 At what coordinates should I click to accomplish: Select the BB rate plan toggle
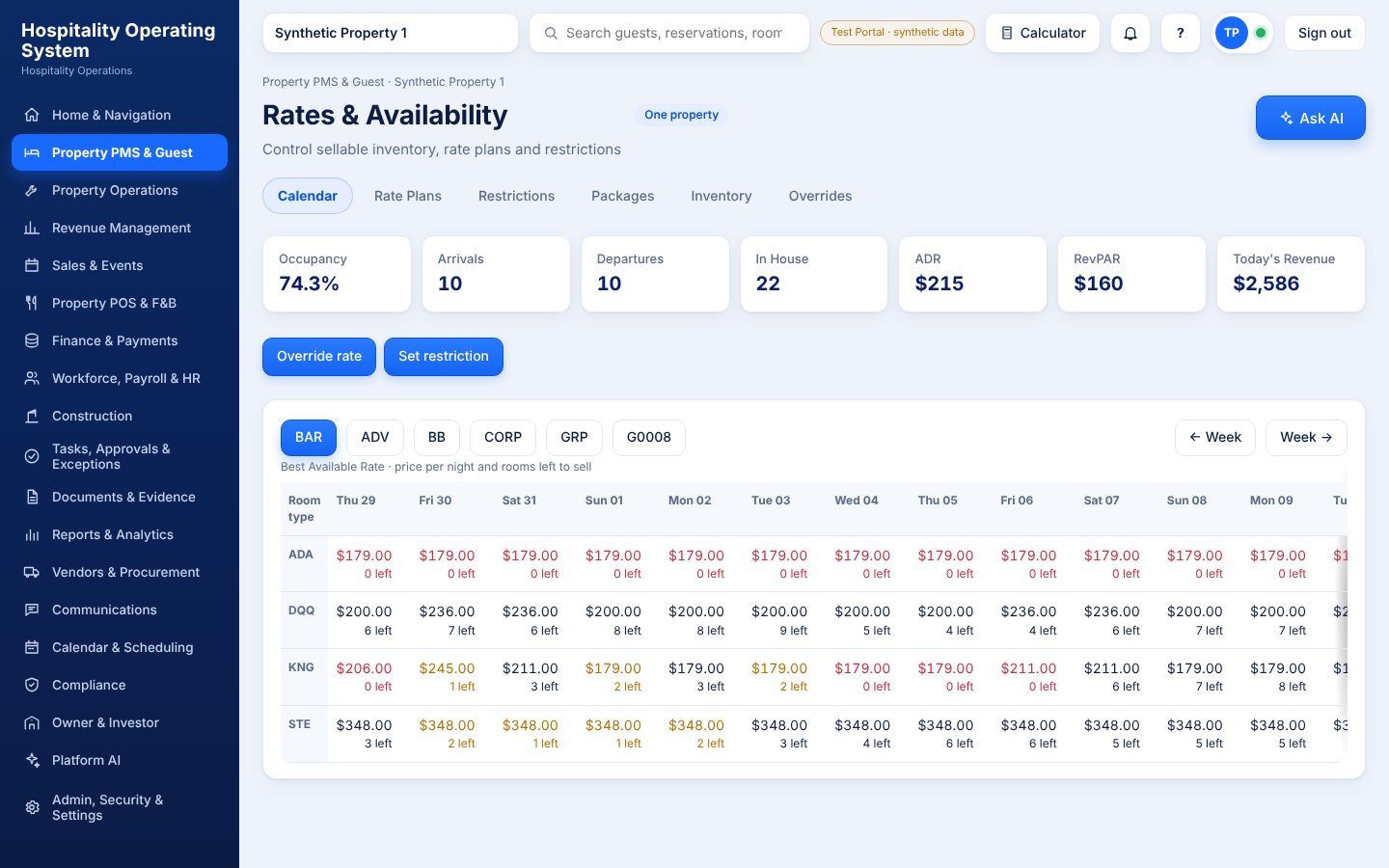click(437, 437)
